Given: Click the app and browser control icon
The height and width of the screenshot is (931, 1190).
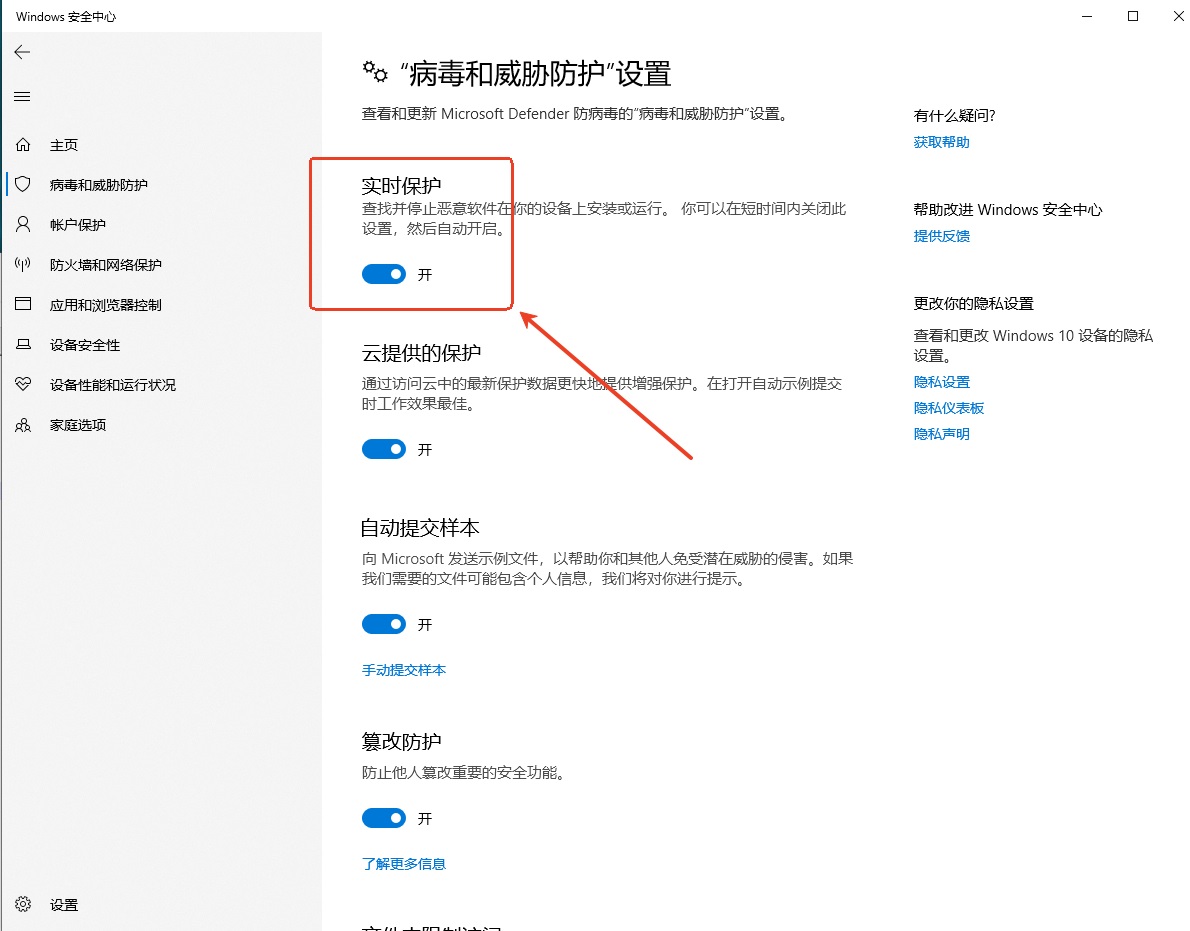Looking at the screenshot, I should [23, 305].
